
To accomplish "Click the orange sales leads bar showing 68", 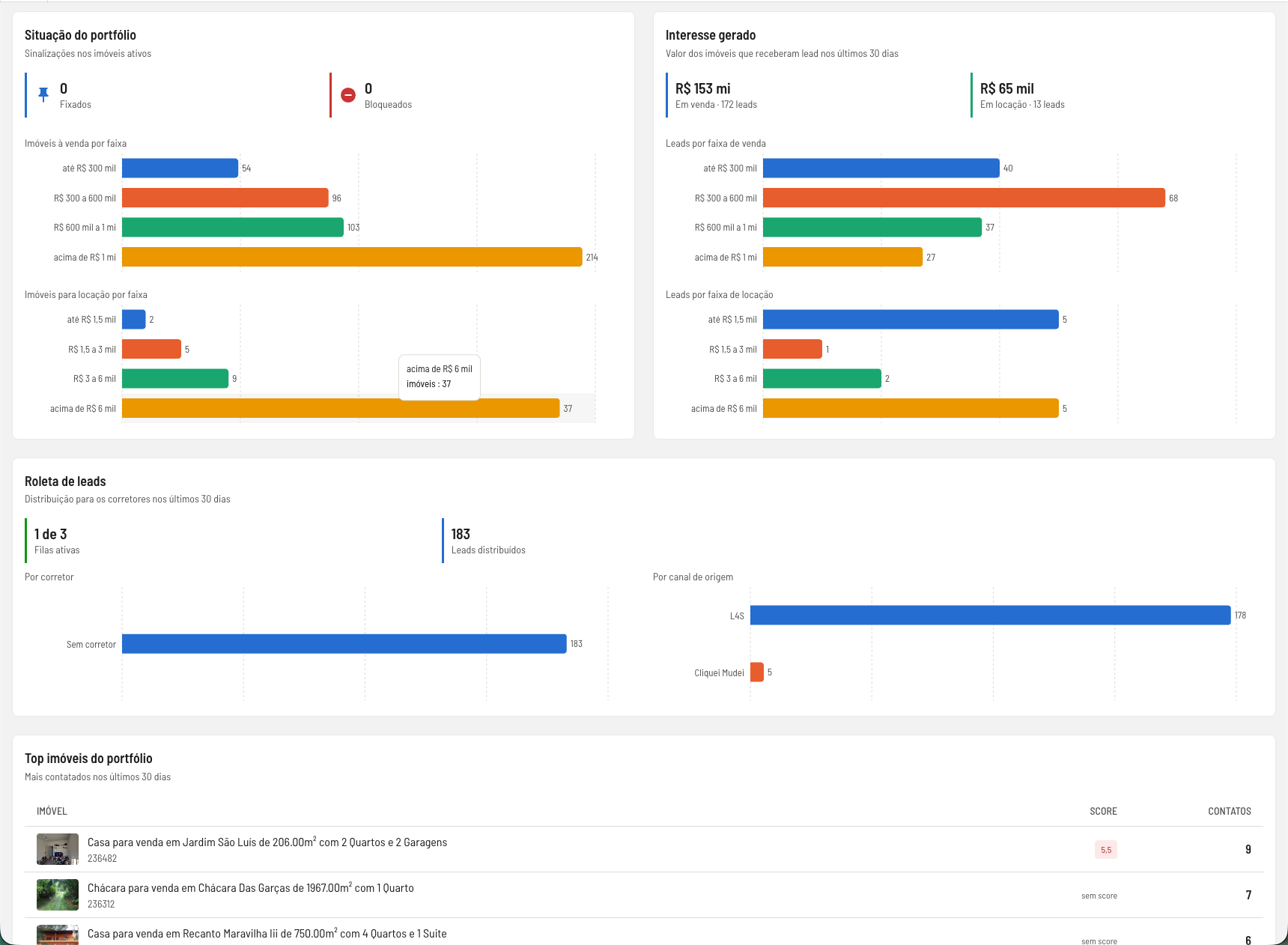I will (x=964, y=198).
